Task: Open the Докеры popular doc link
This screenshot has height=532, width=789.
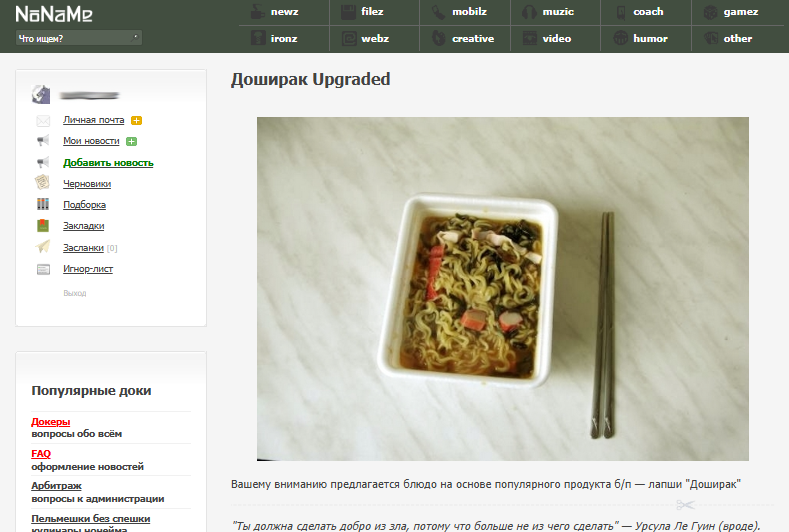Action: 50,422
